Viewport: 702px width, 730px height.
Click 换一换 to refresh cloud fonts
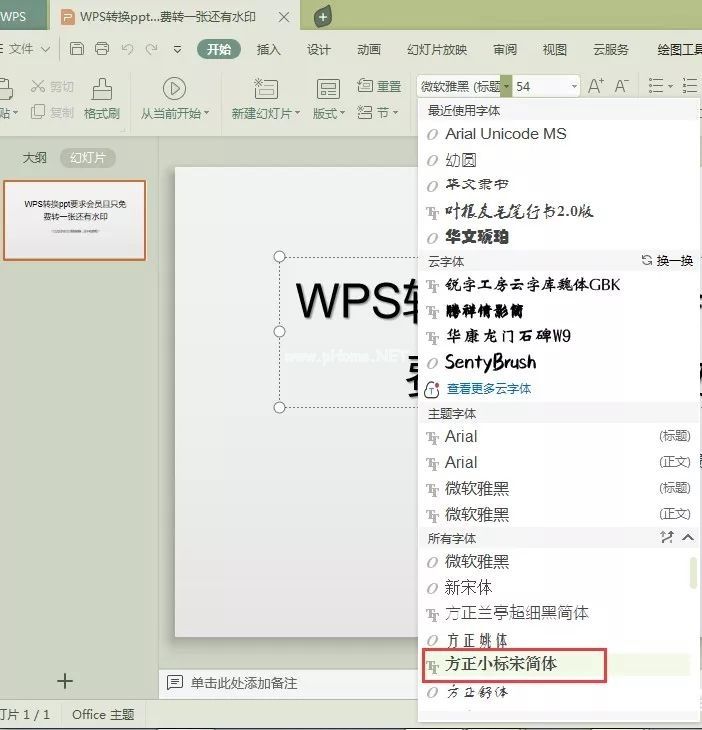coord(667,260)
